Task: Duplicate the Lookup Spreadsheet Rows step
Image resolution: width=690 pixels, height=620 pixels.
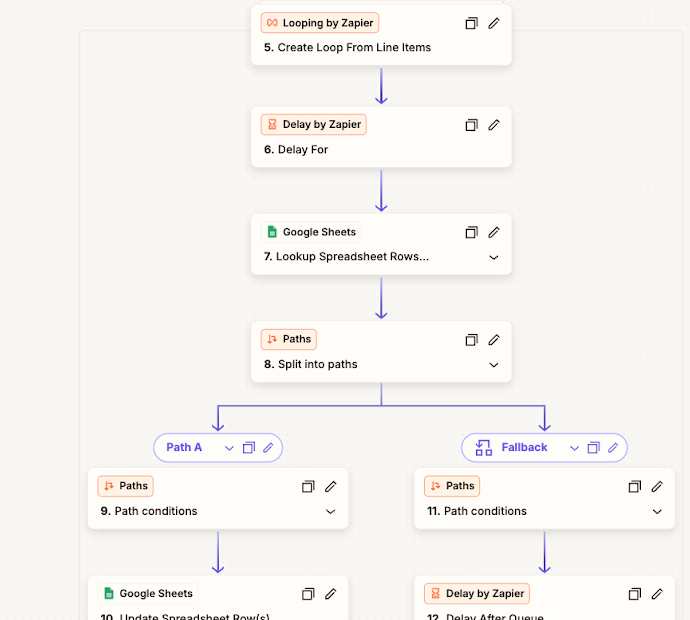Action: pyautogui.click(x=472, y=232)
